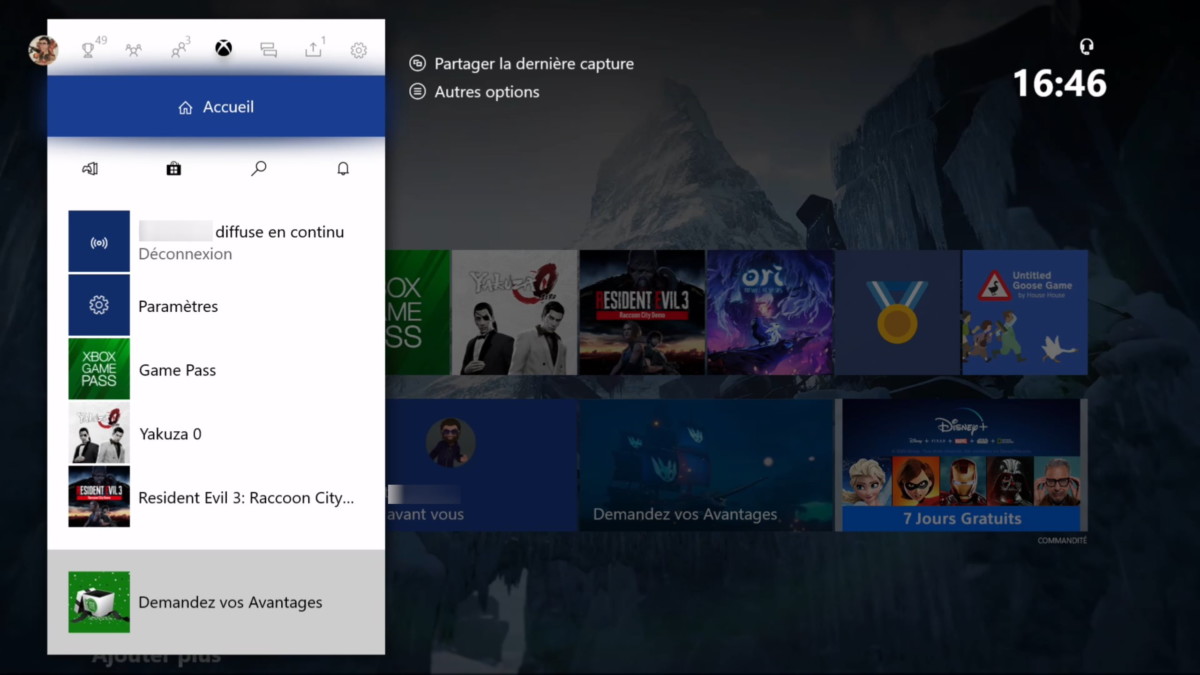Click Ajouter plus behind the guide

pyautogui.click(x=156, y=659)
